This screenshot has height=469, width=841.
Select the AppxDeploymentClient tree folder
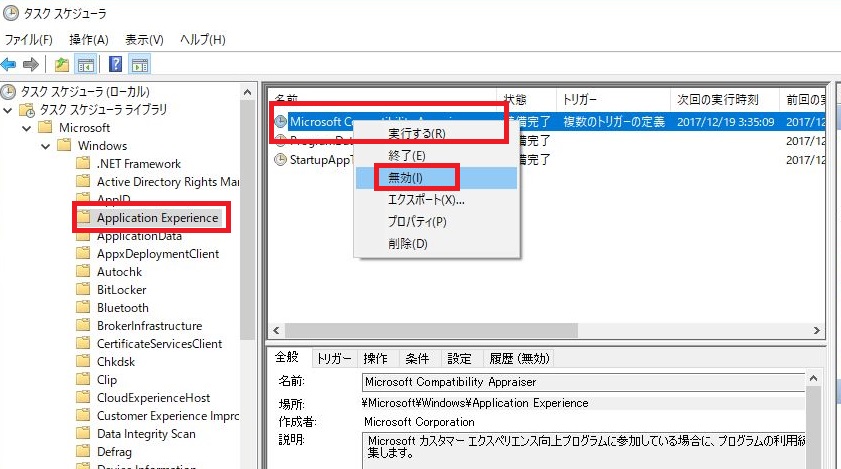tap(158, 254)
